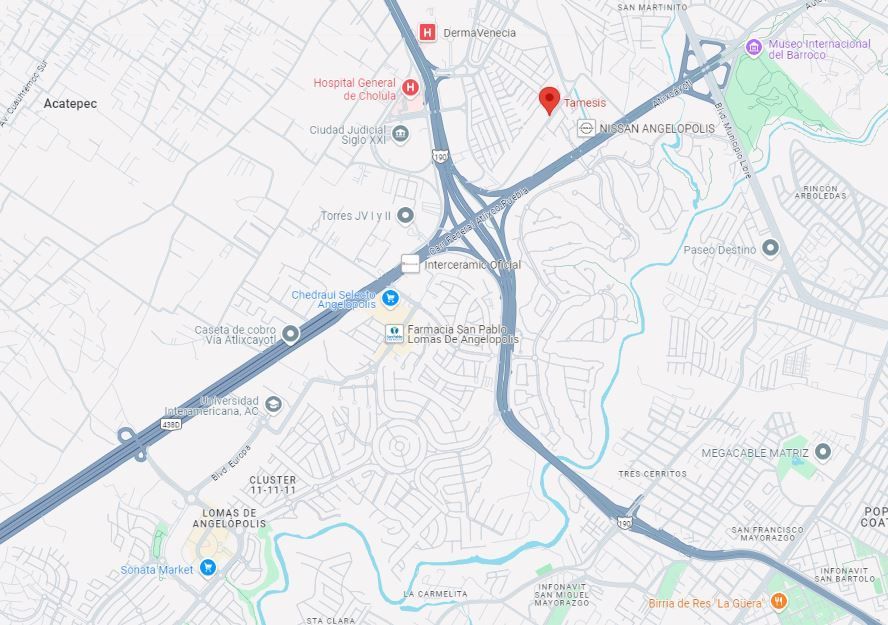Select the Museo Internacional del Barroco marker

click(x=753, y=48)
